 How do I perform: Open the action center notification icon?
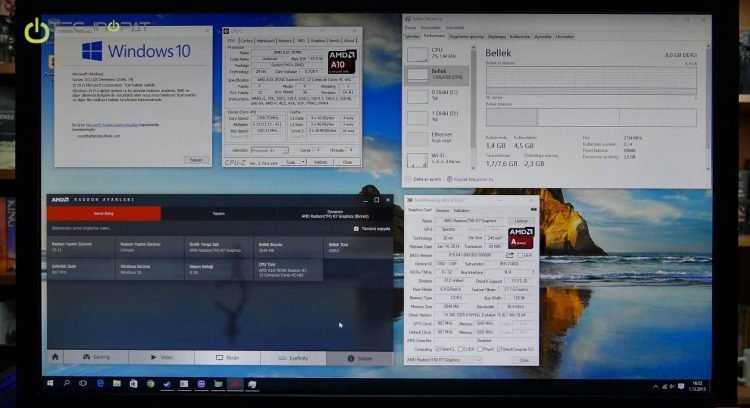(681, 386)
